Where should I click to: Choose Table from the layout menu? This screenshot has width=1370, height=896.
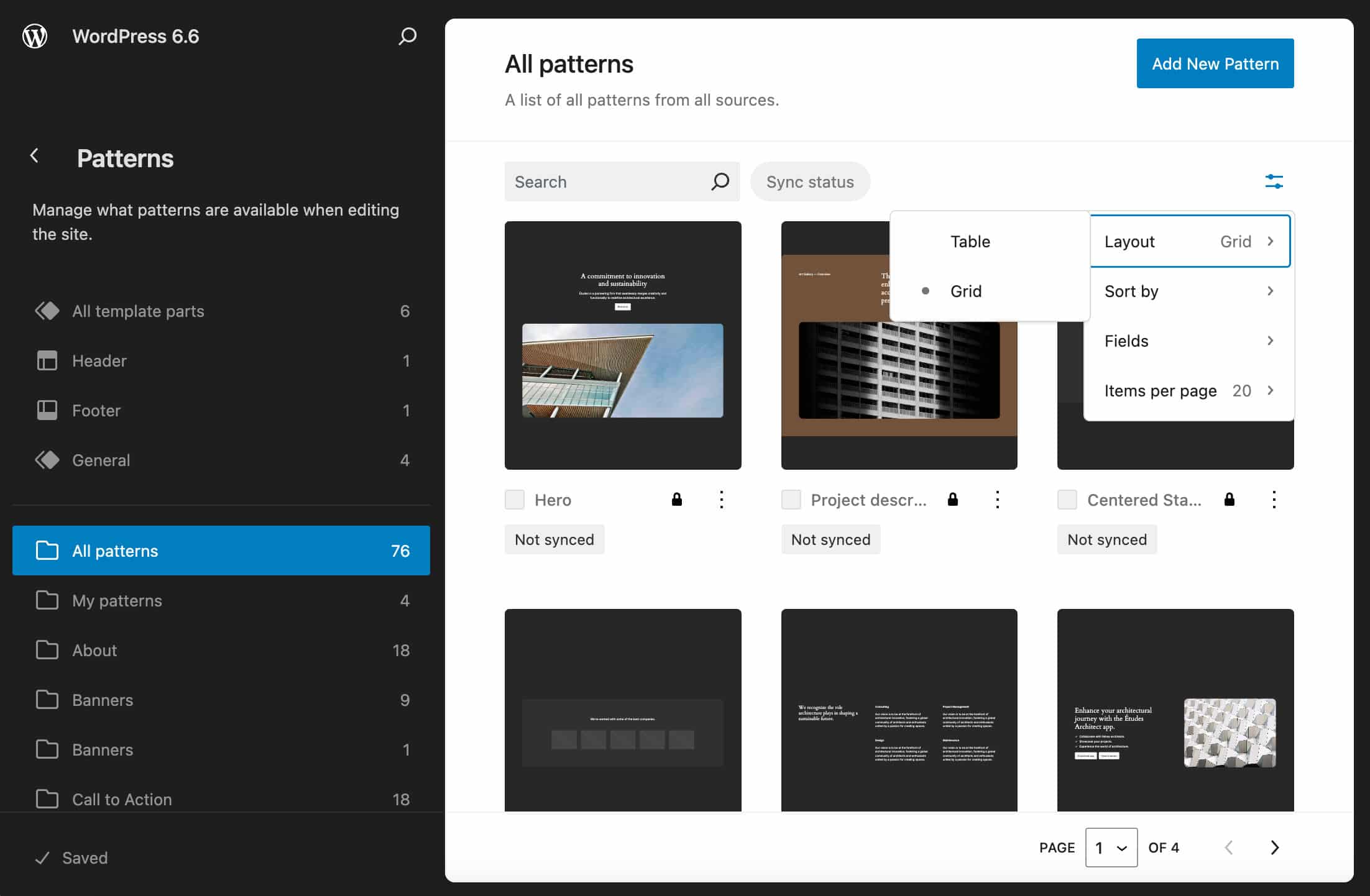point(970,242)
